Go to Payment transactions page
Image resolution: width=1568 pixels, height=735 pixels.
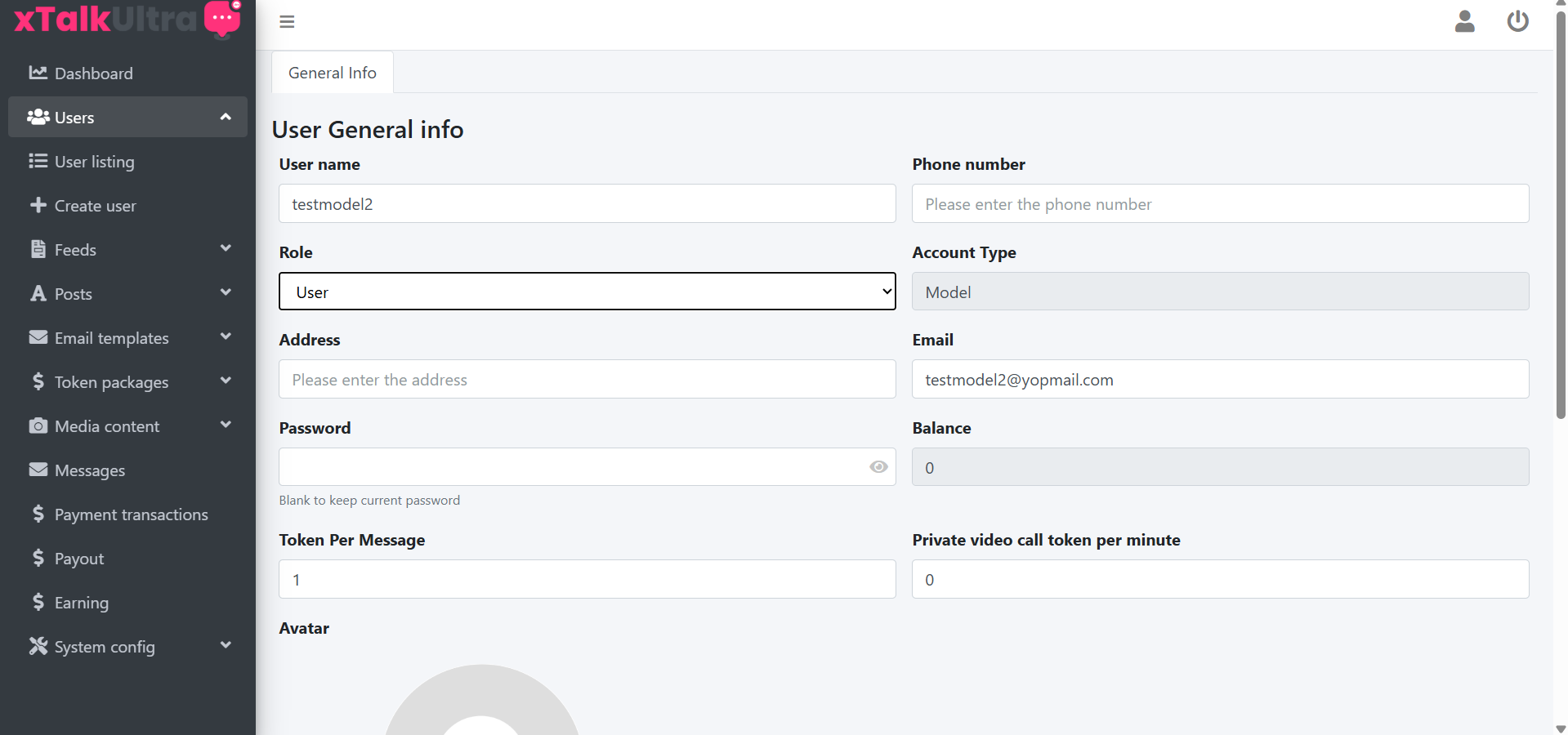click(x=131, y=514)
